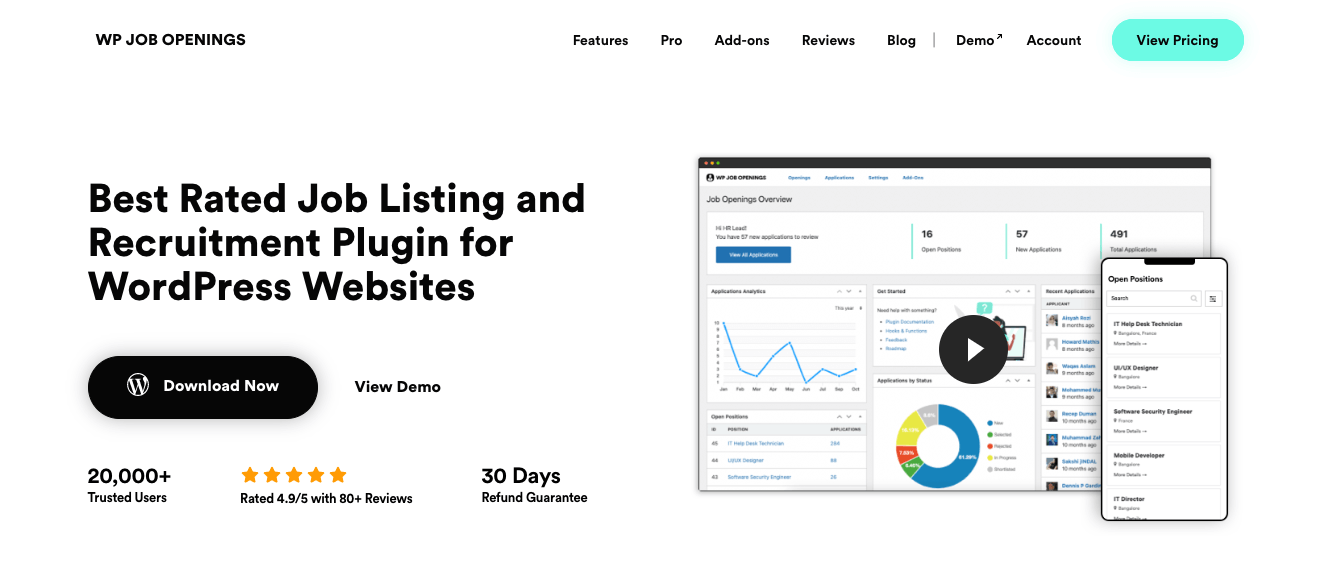Click the "Rated 4.9/5 with 80+ Reviews" text
This screenshot has height=580, width=1320.
click(x=326, y=498)
